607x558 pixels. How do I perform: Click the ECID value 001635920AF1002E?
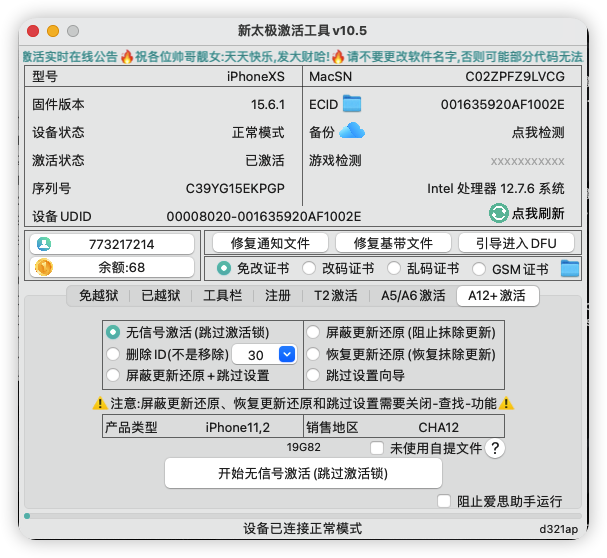502,105
